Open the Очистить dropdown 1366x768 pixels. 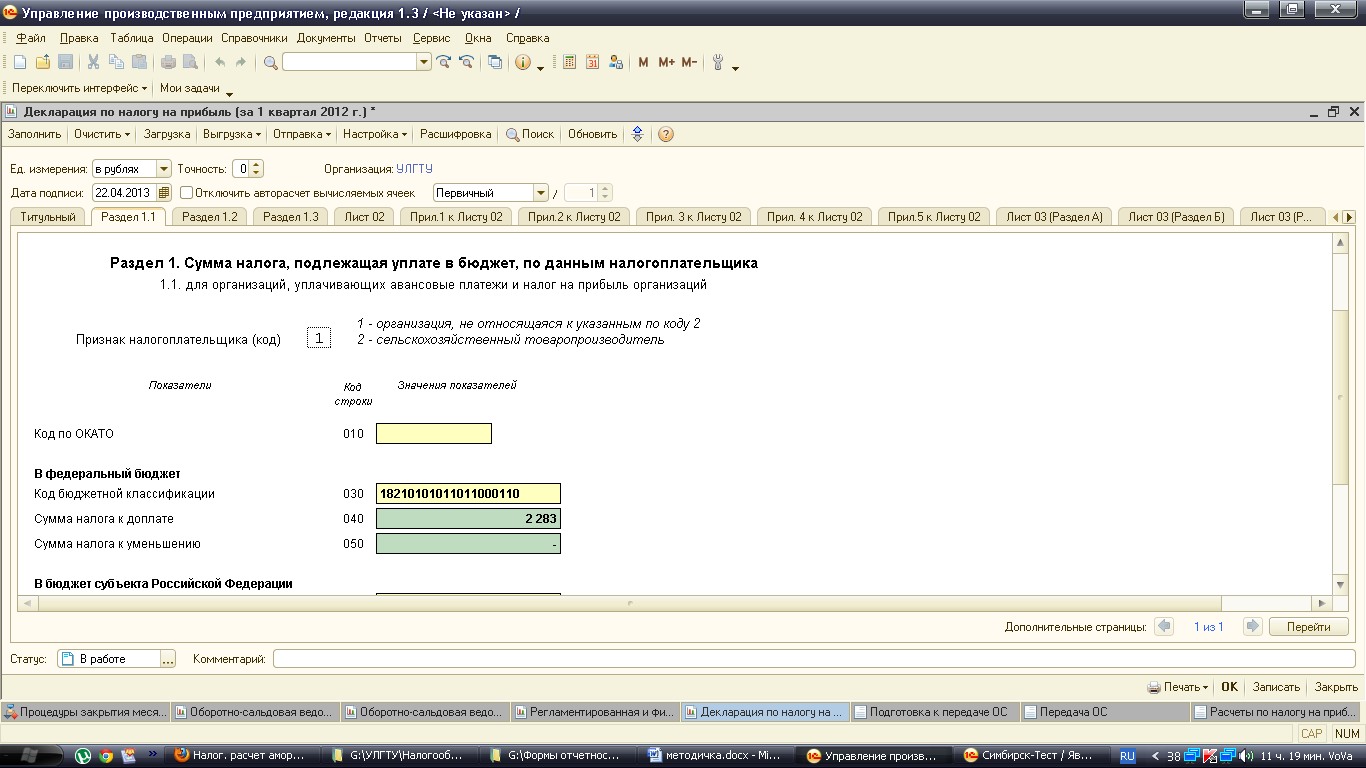[x=102, y=134]
